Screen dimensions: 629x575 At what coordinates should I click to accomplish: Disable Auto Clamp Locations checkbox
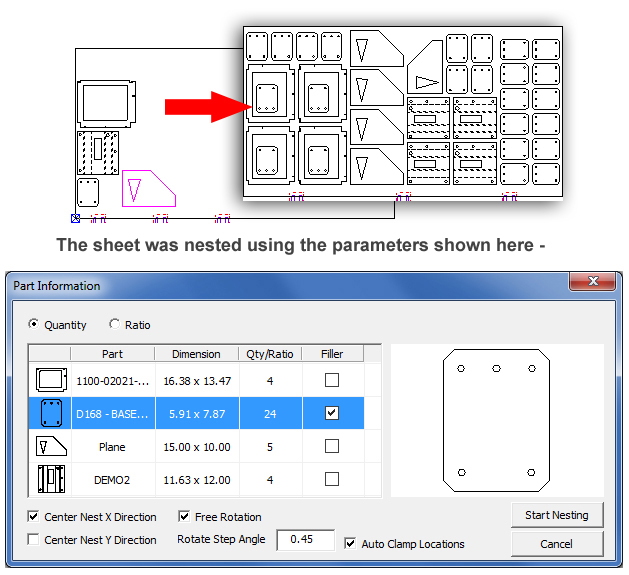coord(350,544)
